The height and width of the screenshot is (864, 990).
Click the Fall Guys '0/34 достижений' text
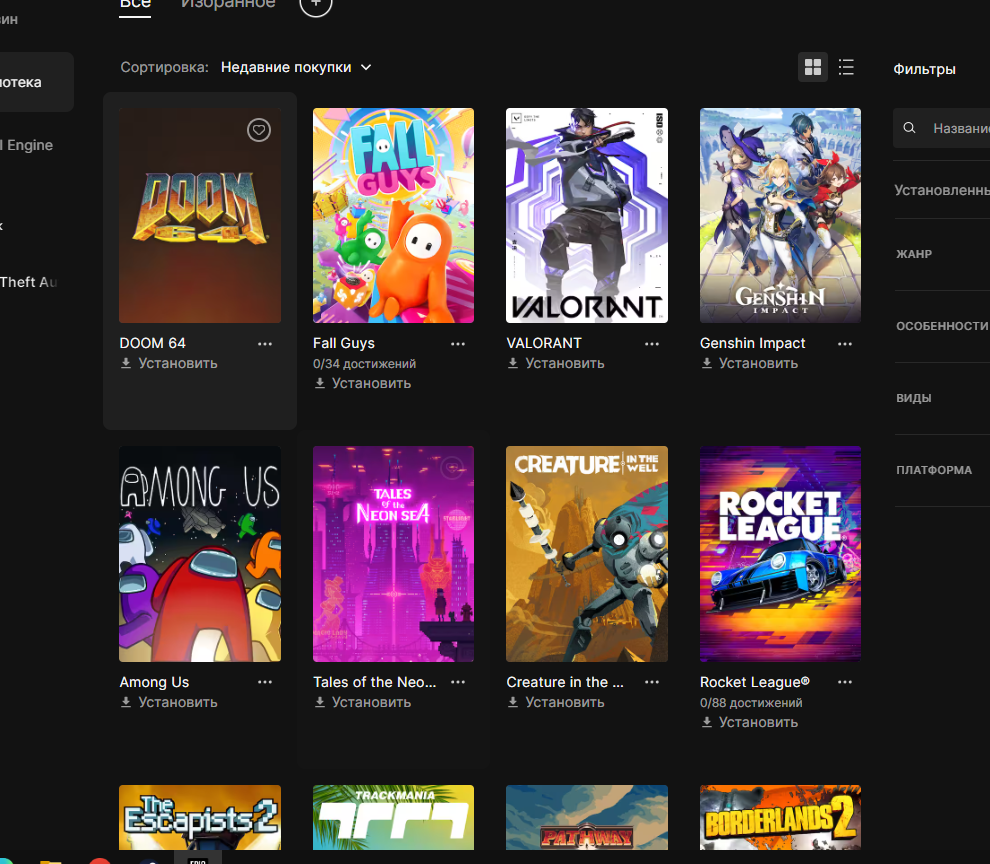pyautogui.click(x=364, y=364)
